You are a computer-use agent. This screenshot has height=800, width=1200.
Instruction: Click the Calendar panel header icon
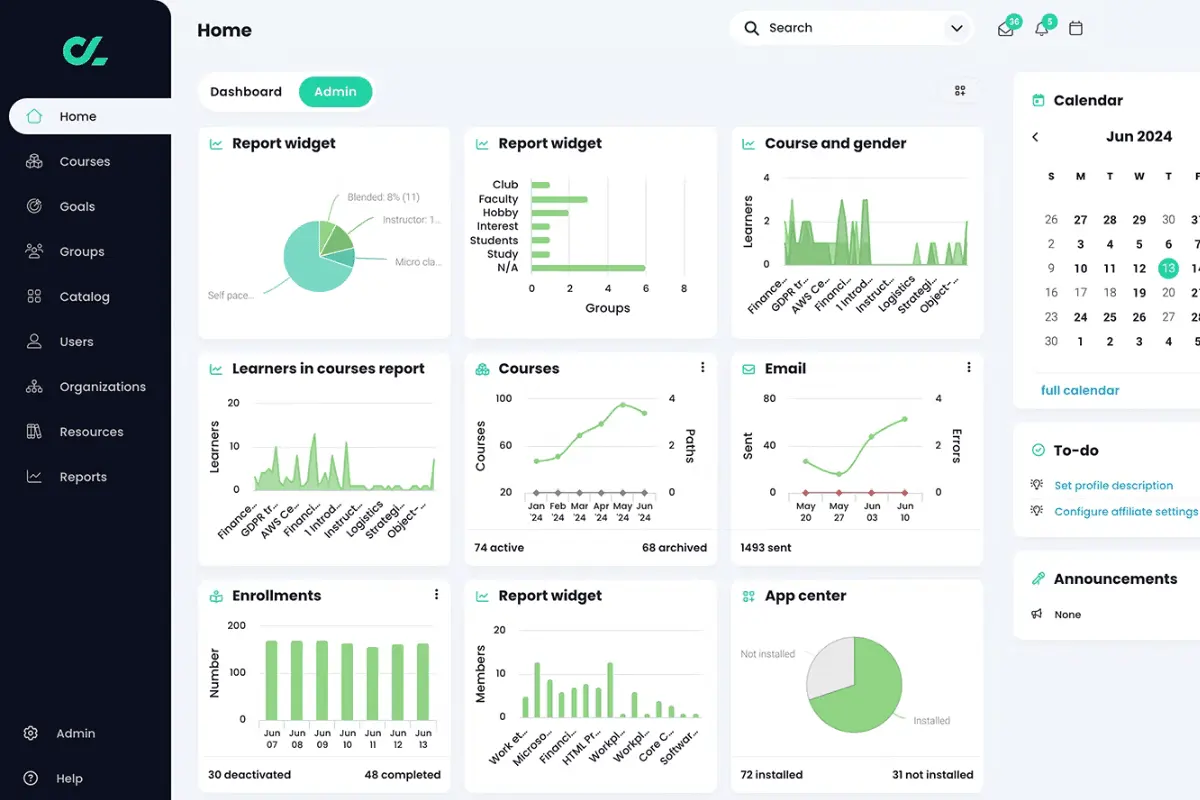[x=1038, y=100]
